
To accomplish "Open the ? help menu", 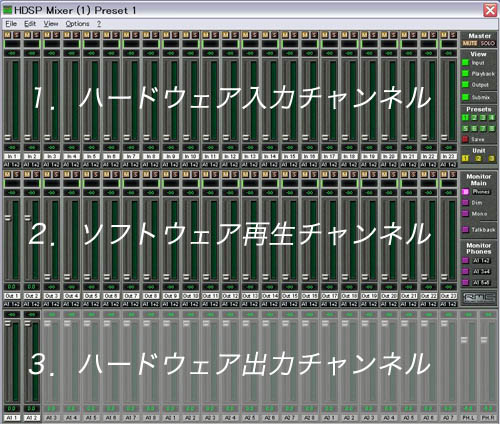I will pos(99,24).
